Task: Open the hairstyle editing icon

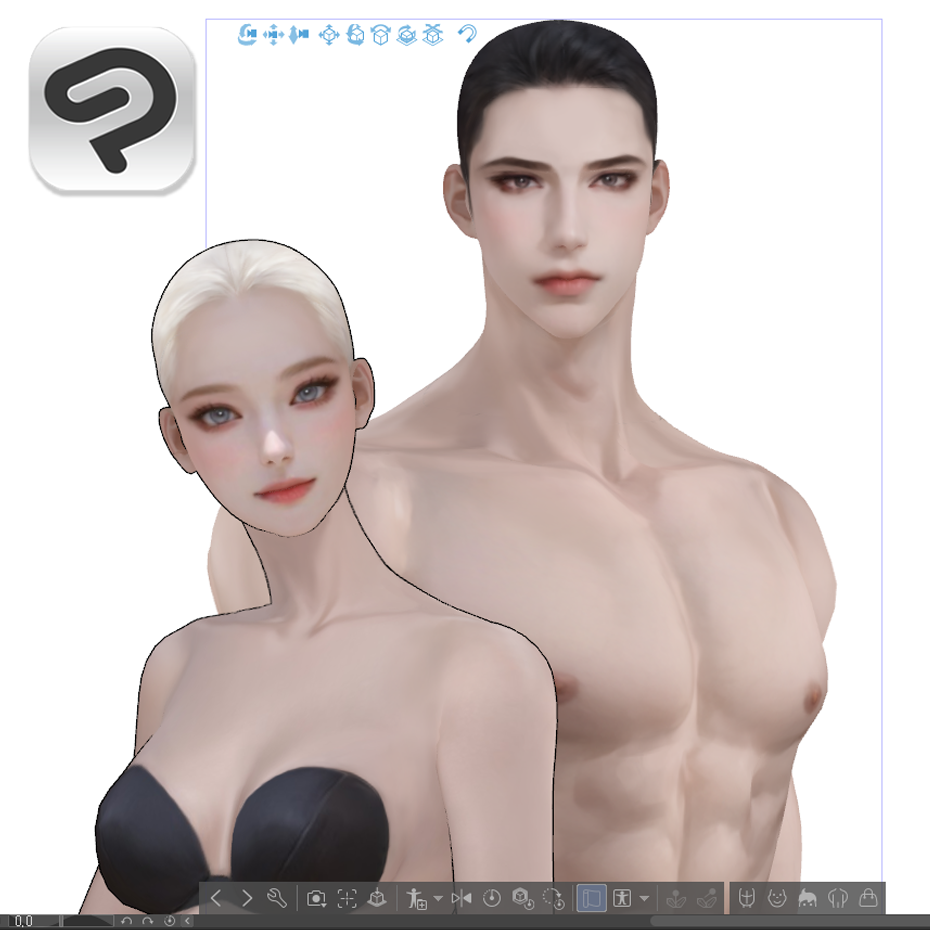Action: click(x=807, y=898)
